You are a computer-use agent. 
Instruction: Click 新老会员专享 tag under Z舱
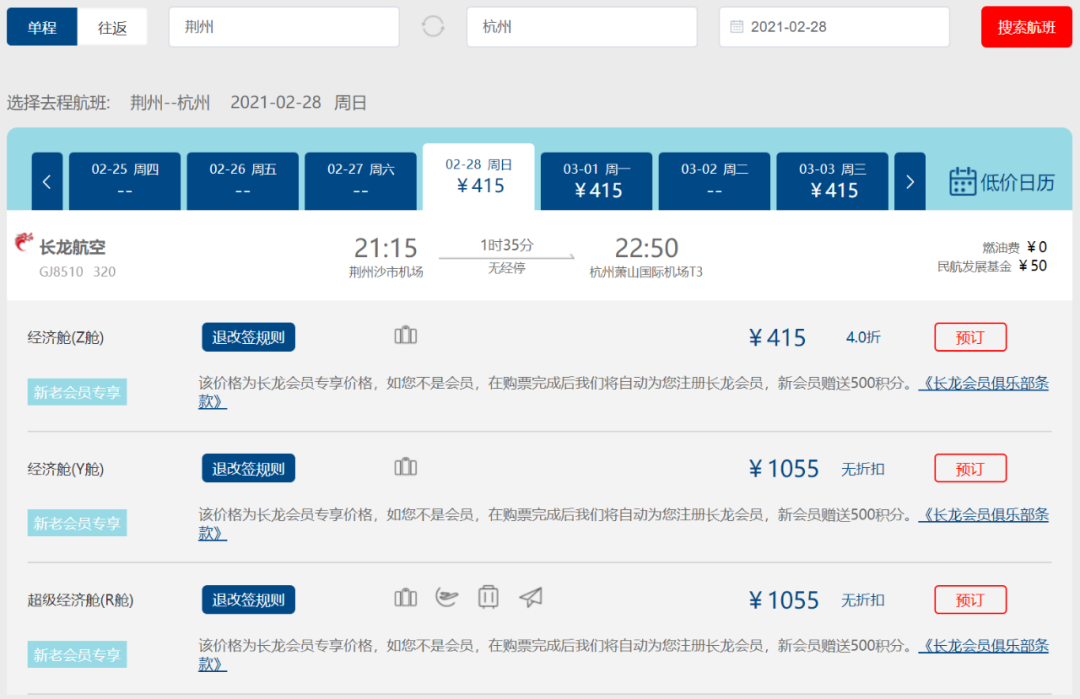click(77, 392)
